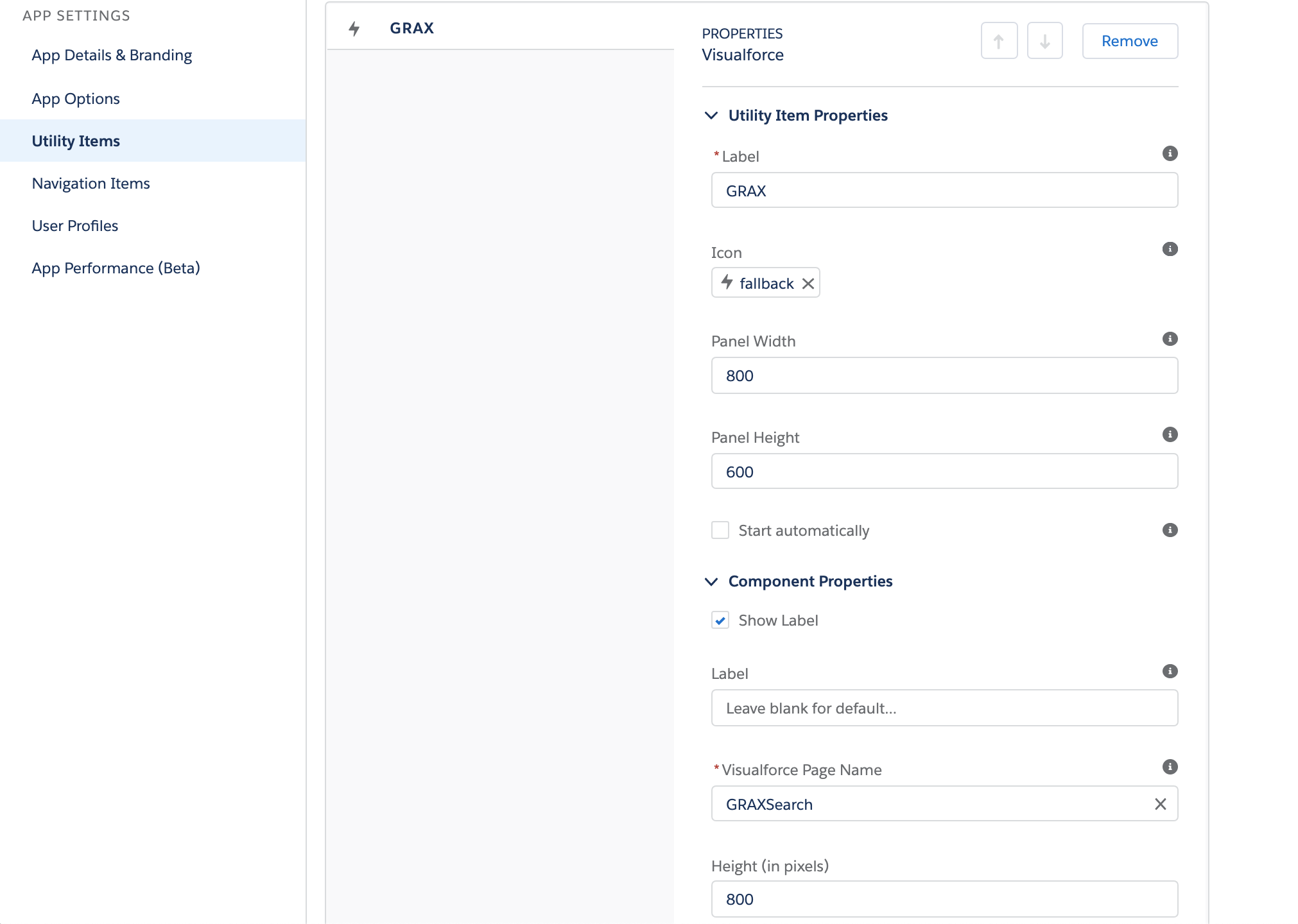Open Navigation Items settings

[x=91, y=184]
